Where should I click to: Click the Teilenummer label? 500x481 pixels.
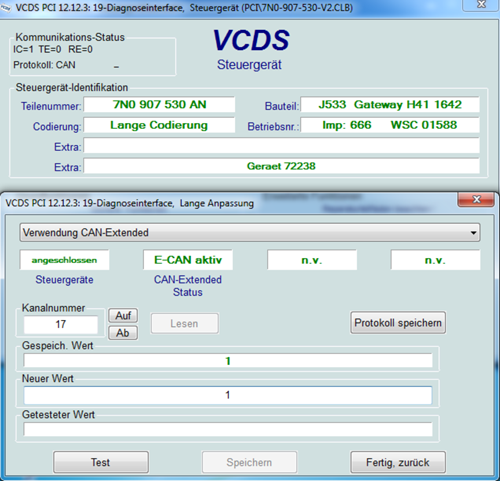pyautogui.click(x=51, y=106)
